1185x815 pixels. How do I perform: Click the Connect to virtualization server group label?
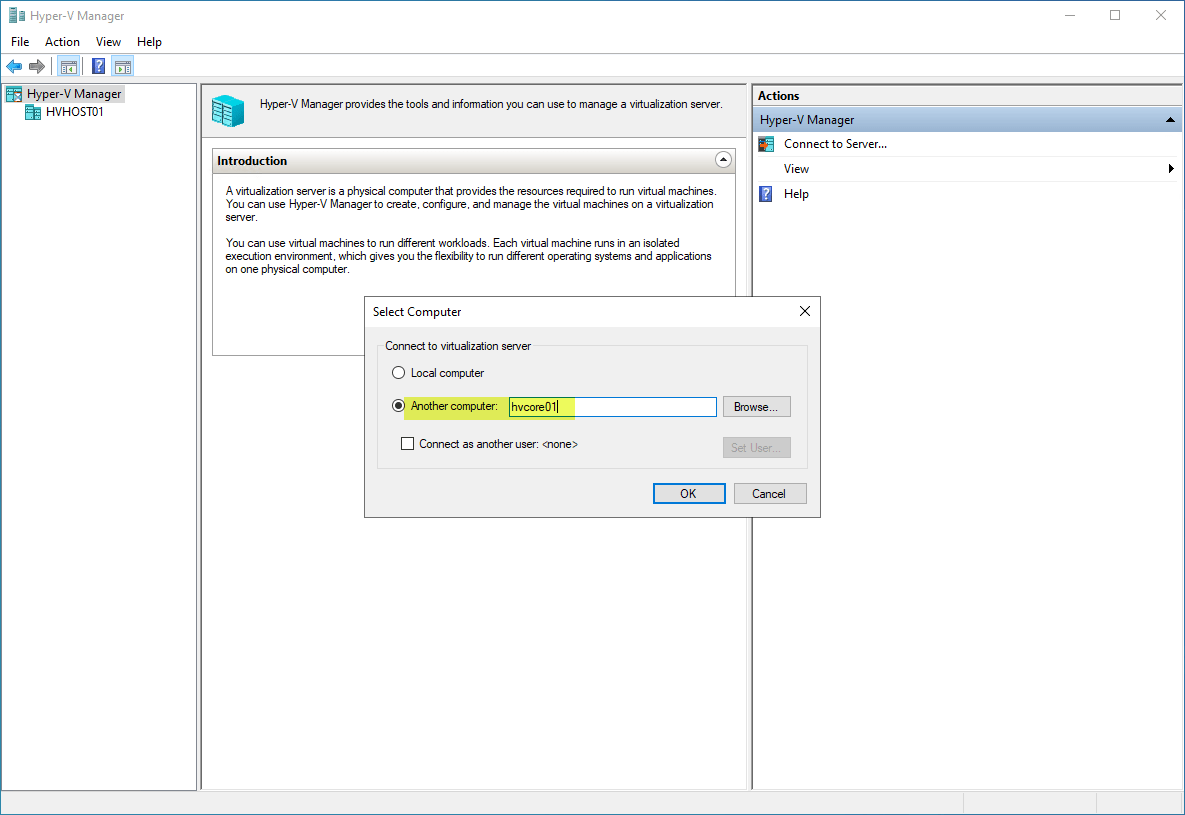click(458, 346)
